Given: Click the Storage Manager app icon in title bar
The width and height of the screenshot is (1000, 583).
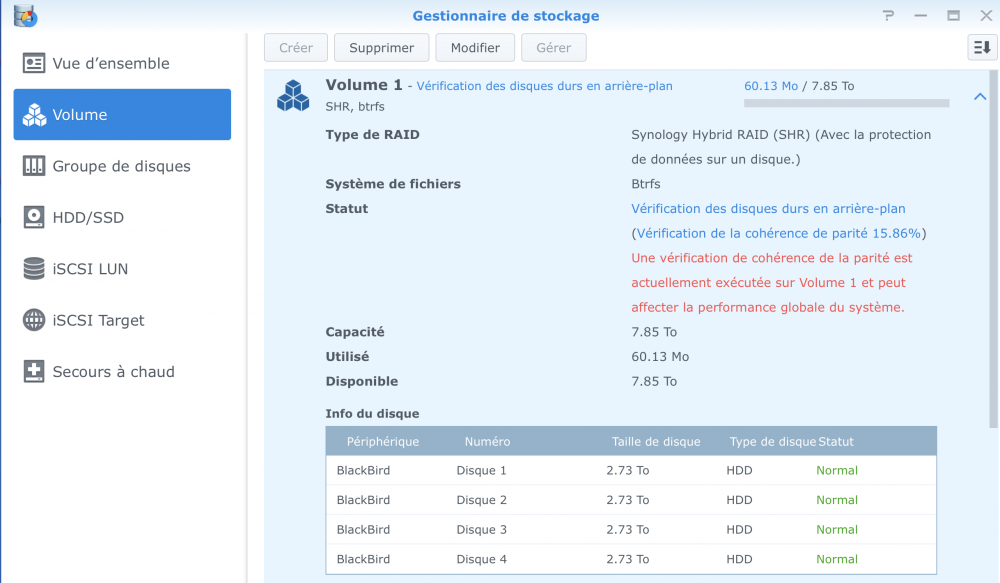Looking at the screenshot, I should [x=26, y=16].
